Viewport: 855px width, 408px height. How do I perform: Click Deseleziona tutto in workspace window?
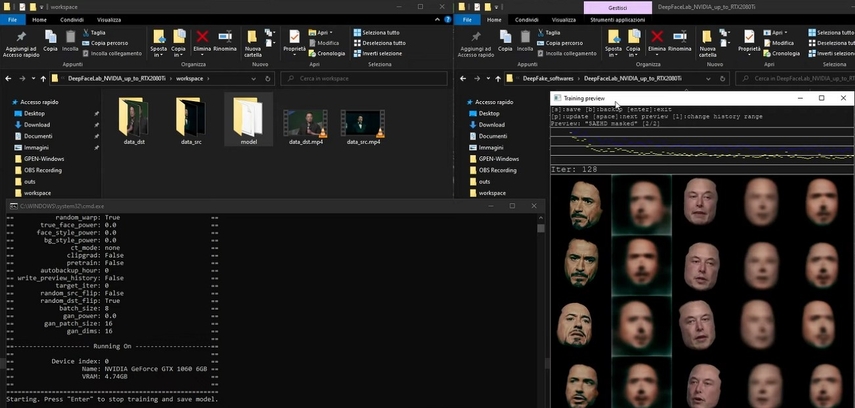tap(380, 43)
